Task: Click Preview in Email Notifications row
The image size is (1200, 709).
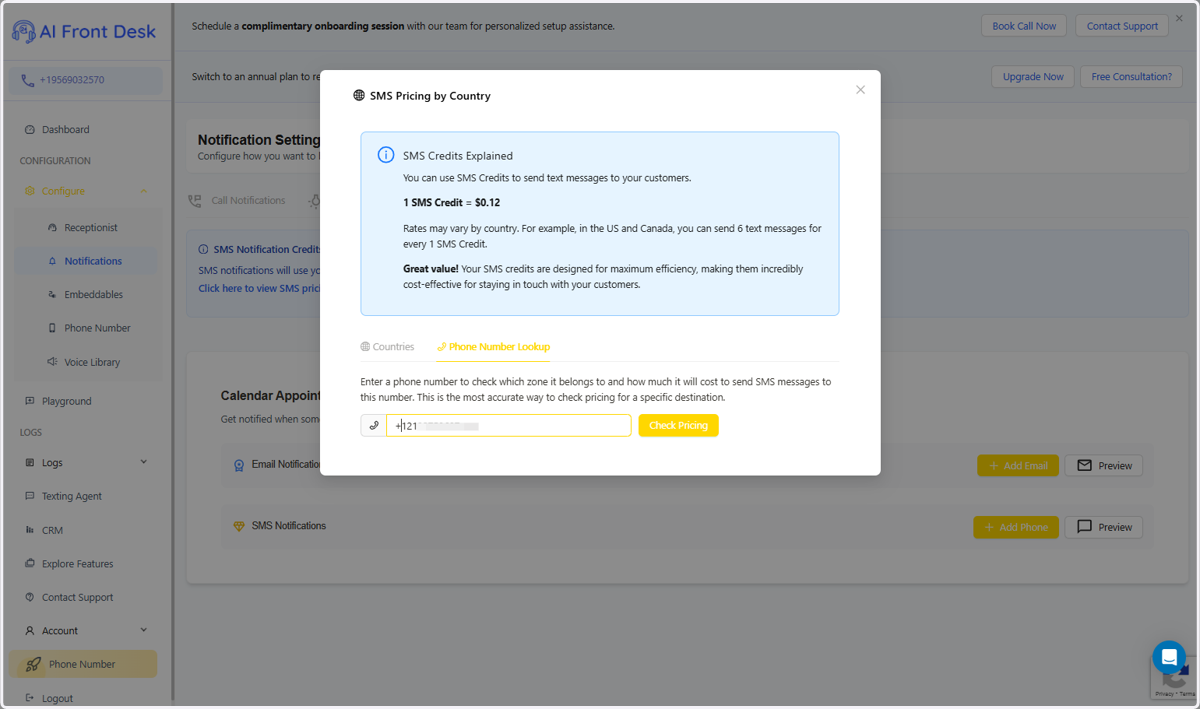Action: point(1104,465)
